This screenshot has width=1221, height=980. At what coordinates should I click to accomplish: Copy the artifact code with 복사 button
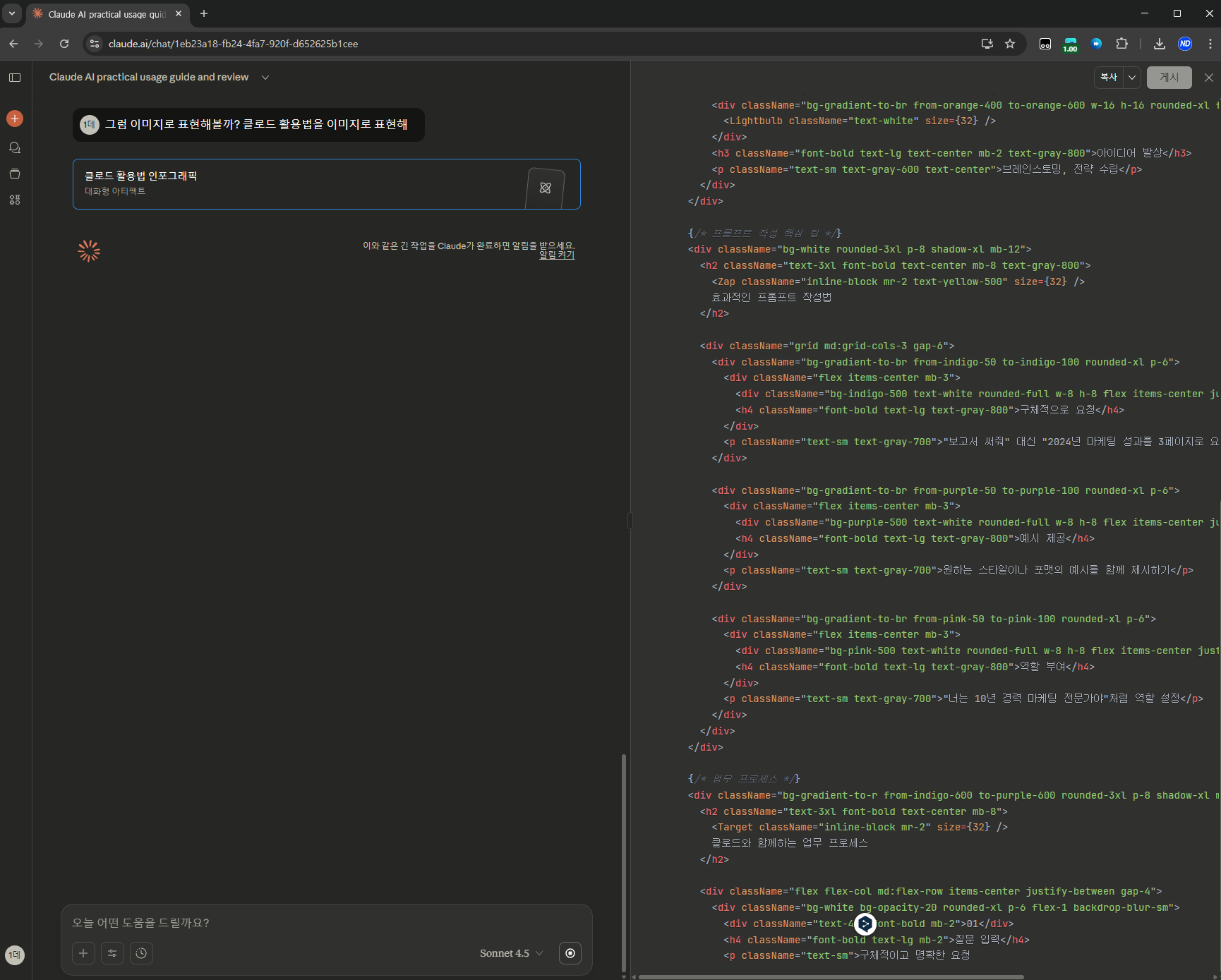coord(1109,78)
